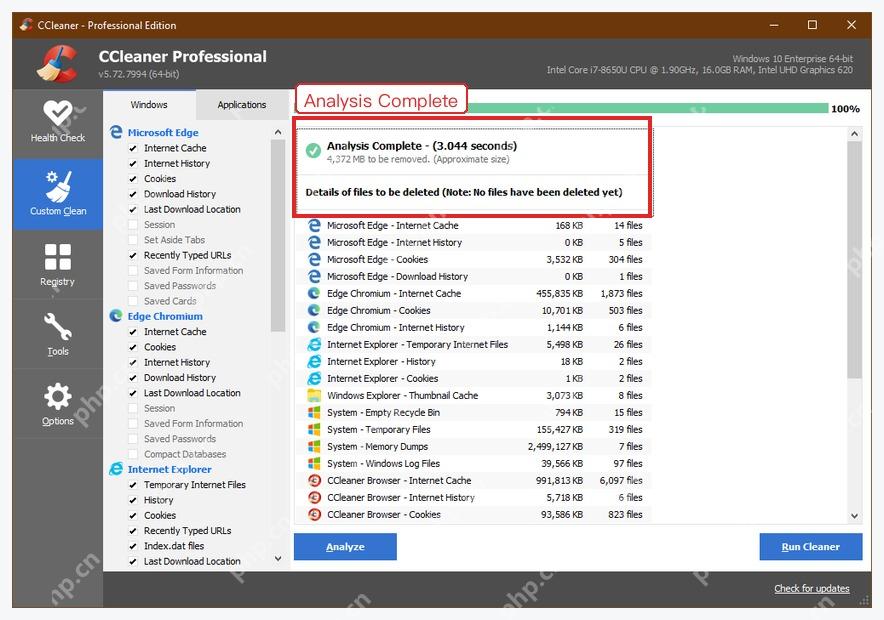
Task: Uncheck Internet Explorer Index.dat files checkbox
Action: pyautogui.click(x=133, y=546)
